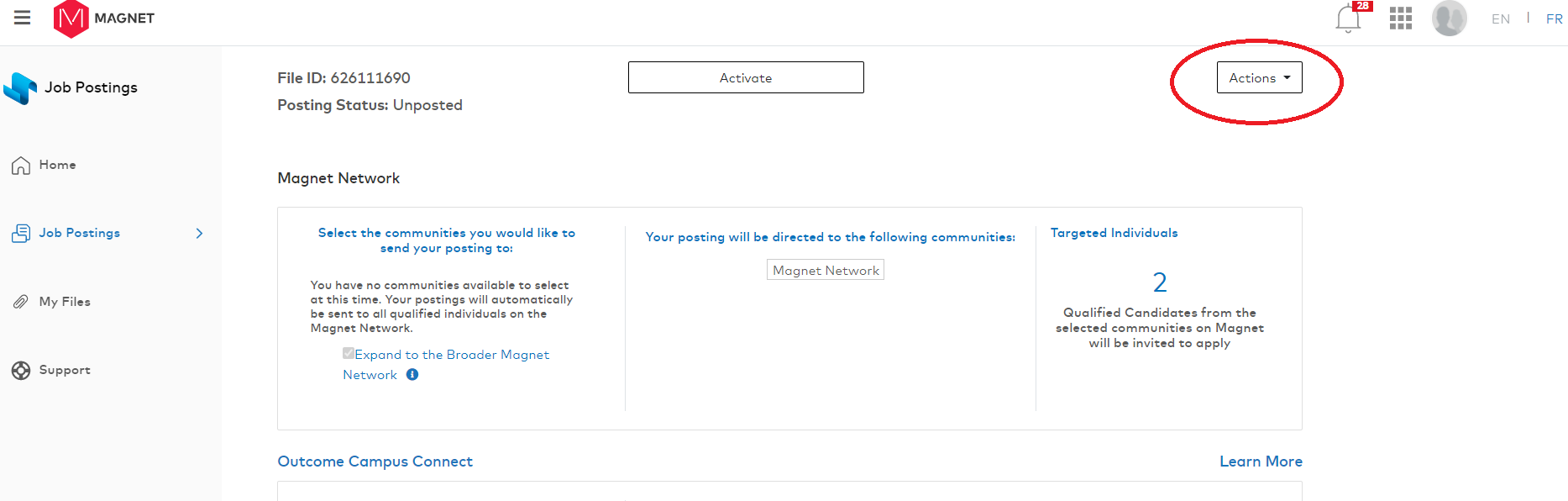Click the Support lifebuoy icon
The height and width of the screenshot is (501, 1568).
tap(21, 371)
